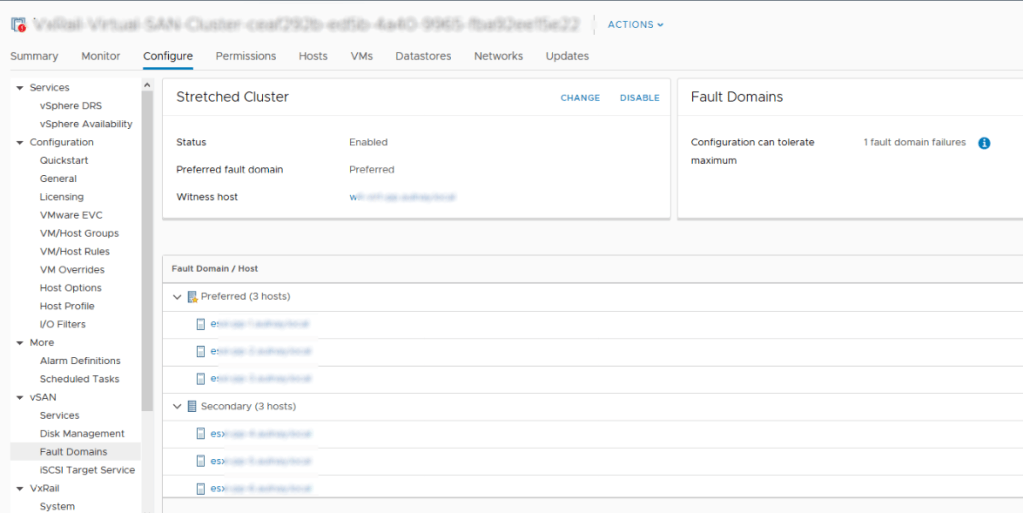Collapse the vSAN section in sidebar
This screenshot has width=1023, height=513.
pos(18,397)
